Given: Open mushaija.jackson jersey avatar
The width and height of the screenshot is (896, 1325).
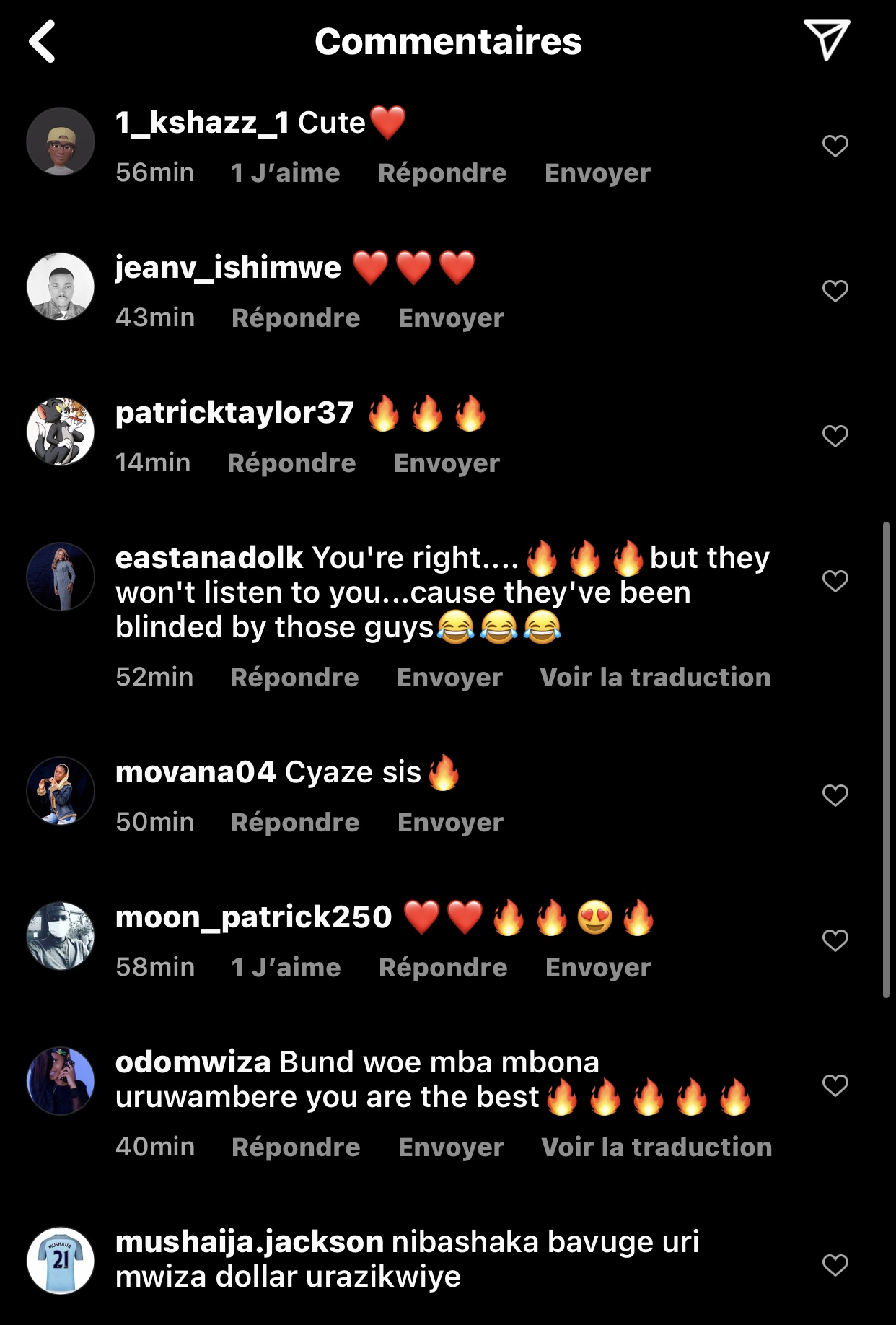Looking at the screenshot, I should point(61,1261).
